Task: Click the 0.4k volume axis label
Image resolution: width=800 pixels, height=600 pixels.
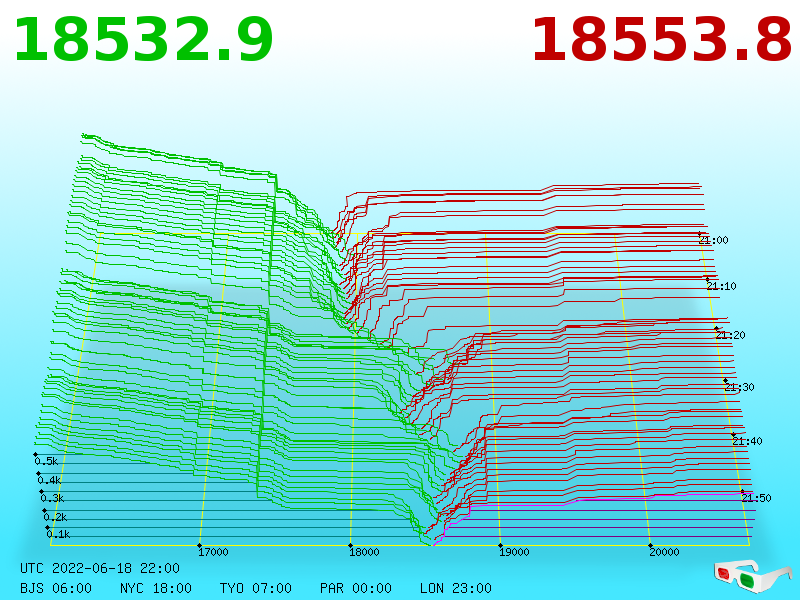Action: (x=49, y=480)
